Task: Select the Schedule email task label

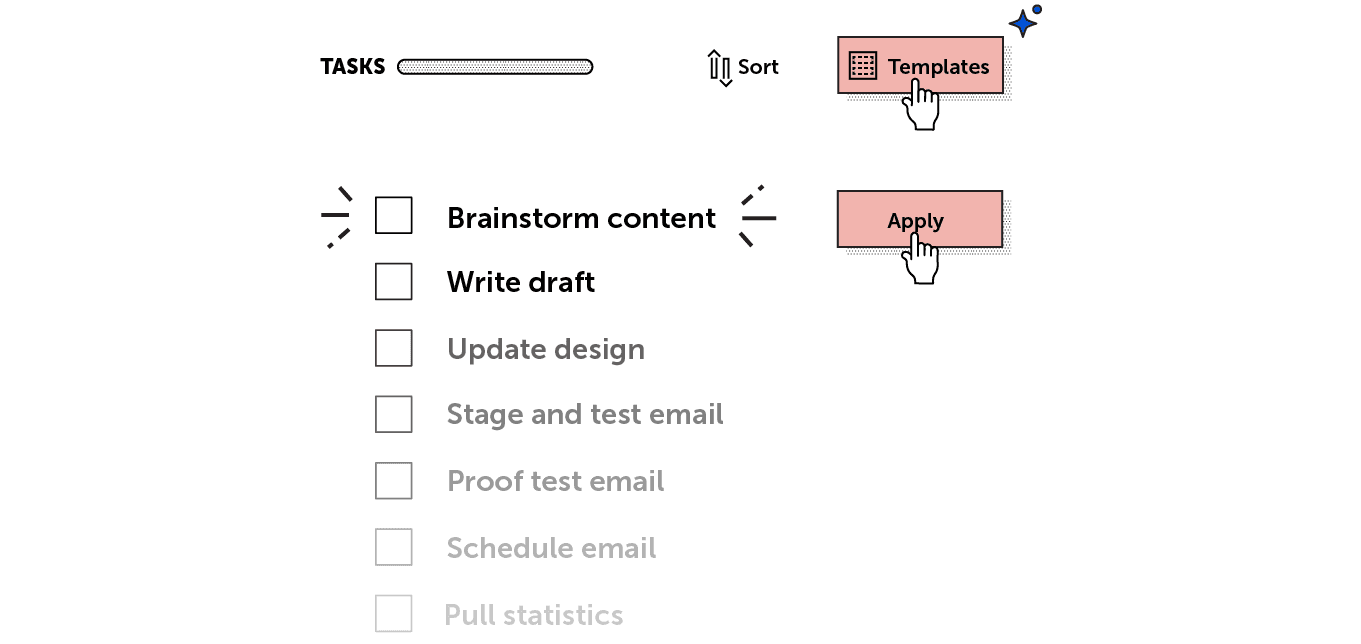Action: pos(551,548)
